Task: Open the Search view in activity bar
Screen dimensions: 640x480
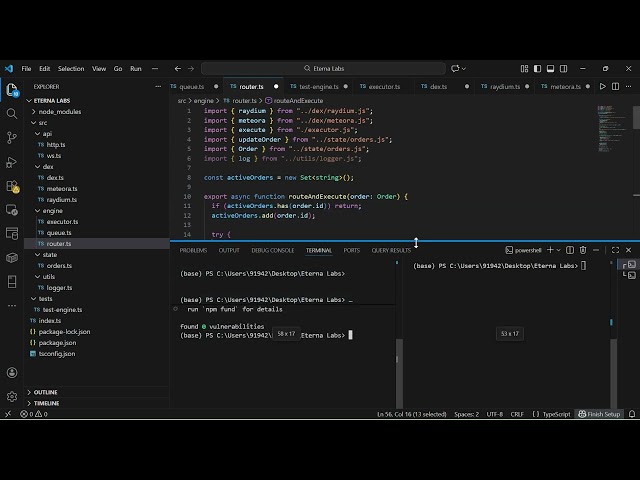Action: tap(11, 113)
